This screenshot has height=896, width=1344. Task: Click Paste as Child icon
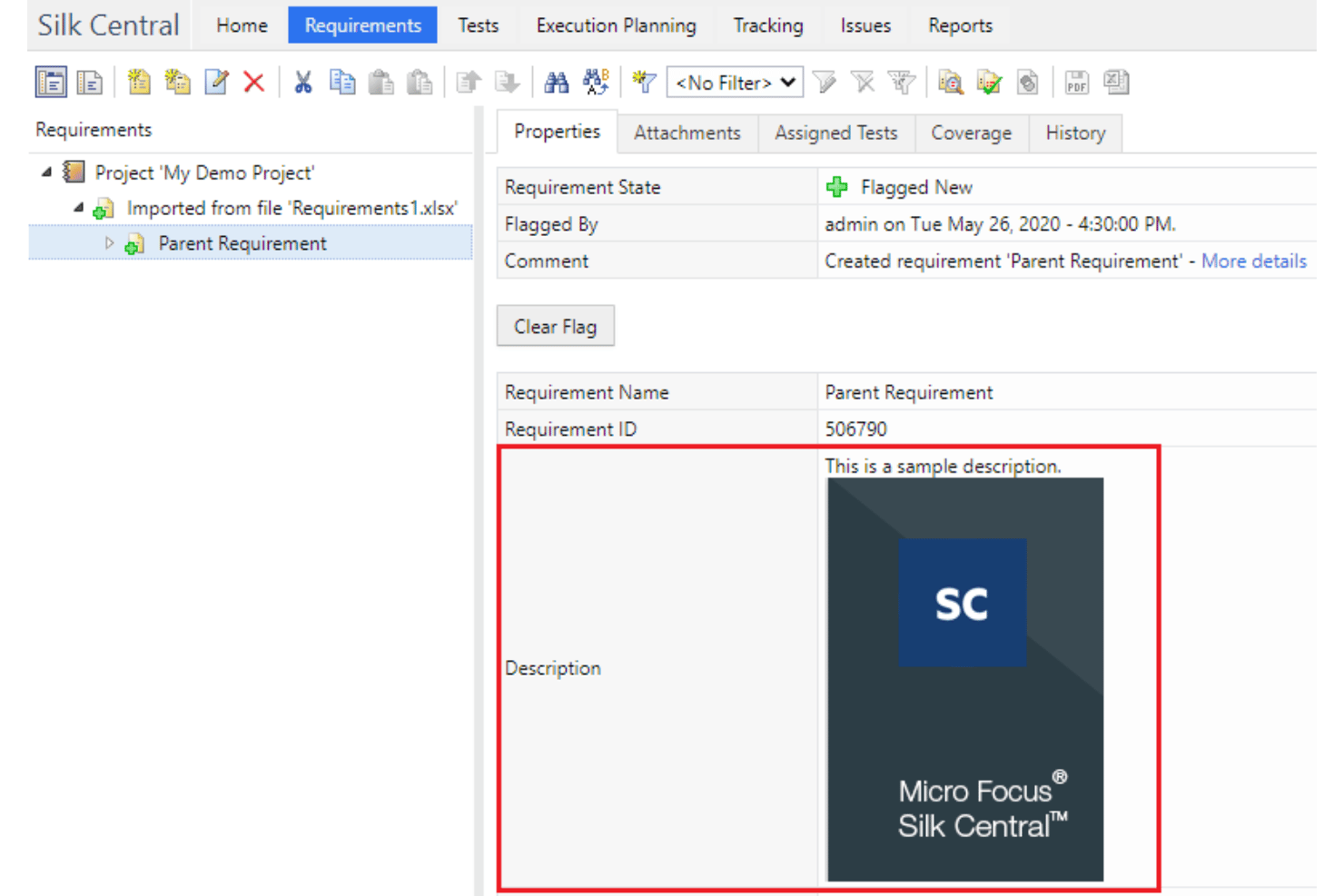(x=420, y=83)
